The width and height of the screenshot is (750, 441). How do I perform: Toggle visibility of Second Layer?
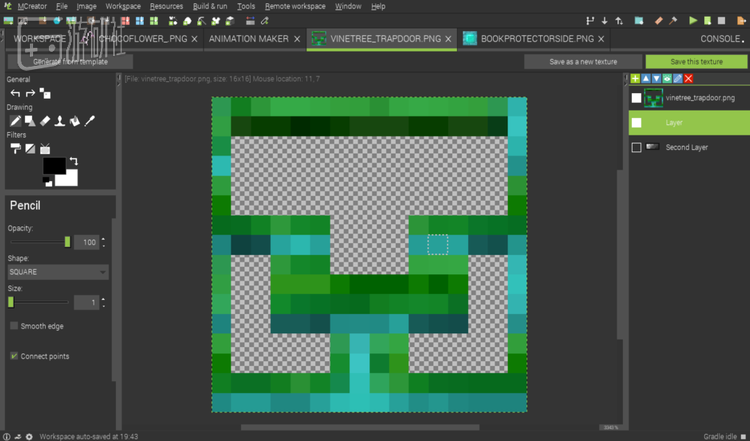[x=636, y=147]
